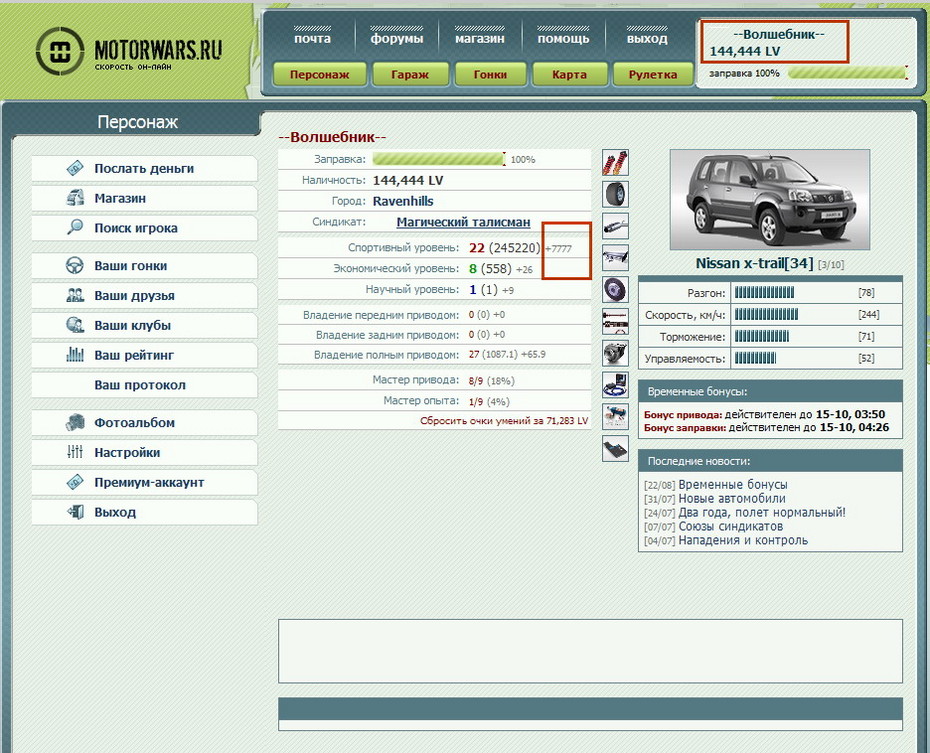Click the Заправка fuel bar in profile

click(439, 159)
